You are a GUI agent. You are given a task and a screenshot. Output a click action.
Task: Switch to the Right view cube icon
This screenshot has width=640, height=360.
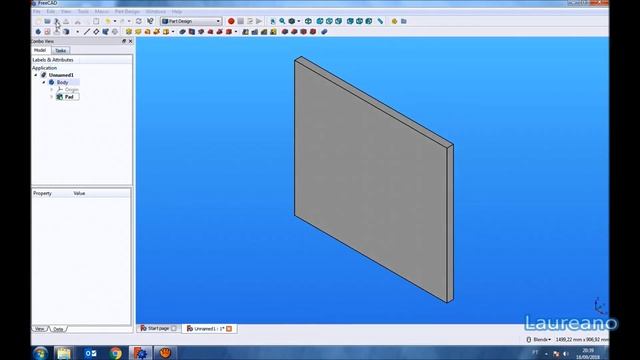coord(338,21)
